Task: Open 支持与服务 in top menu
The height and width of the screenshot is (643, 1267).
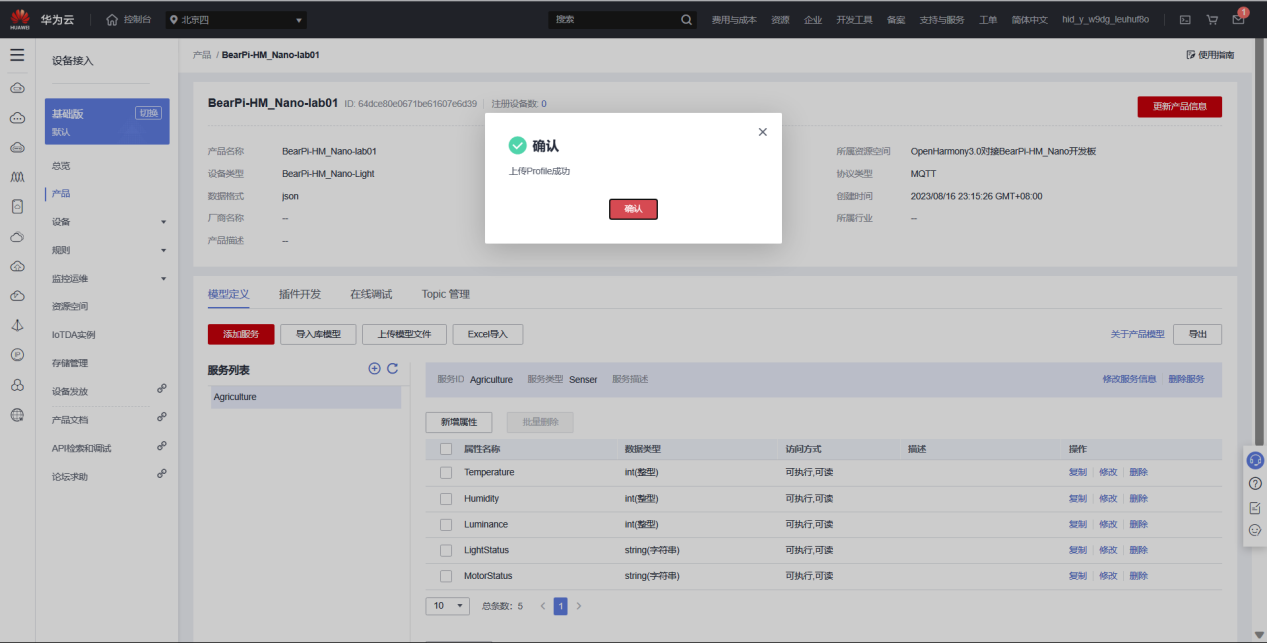Action: [942, 19]
